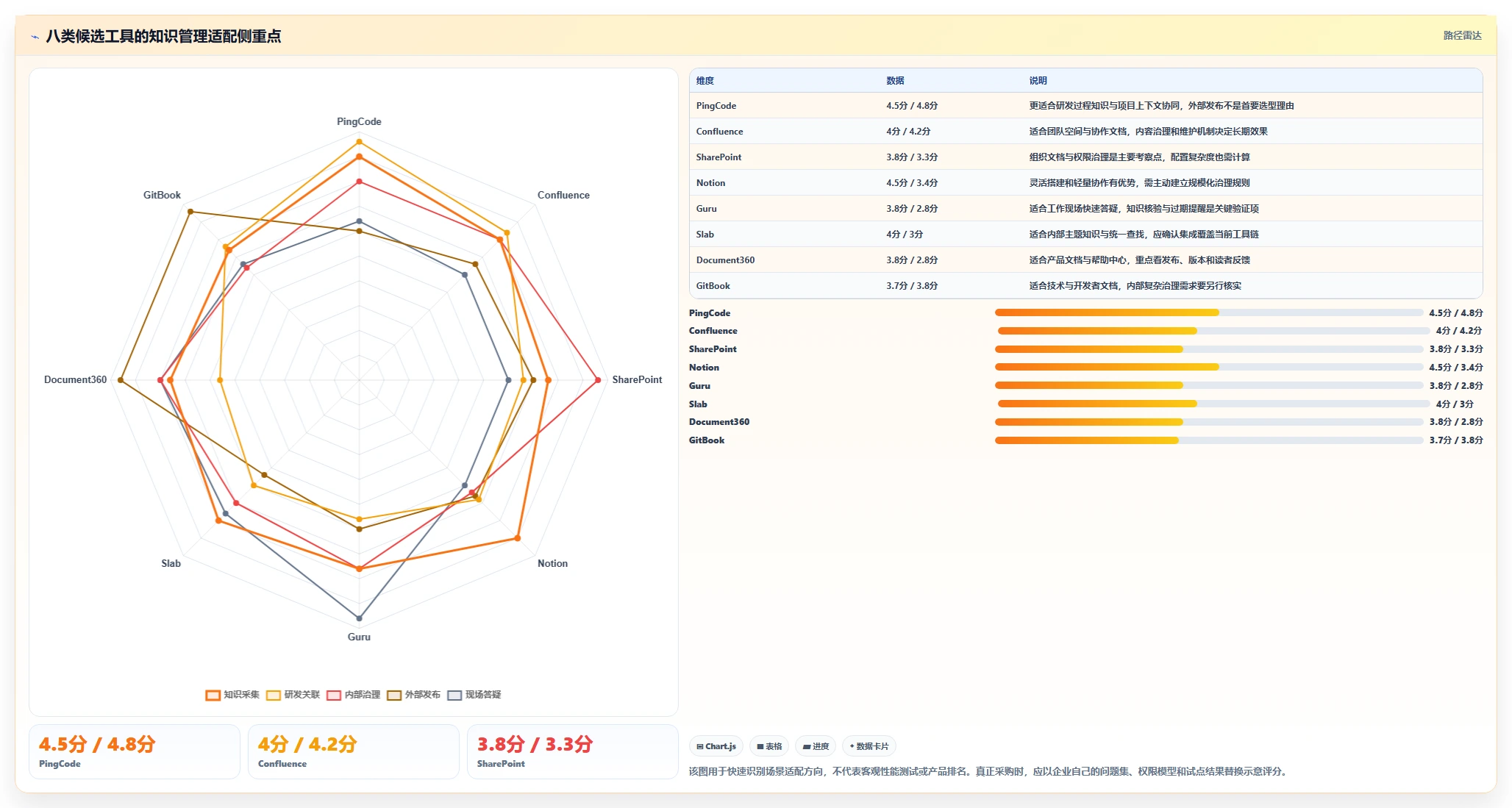Screen dimensions: 1512x808
Task: Select the Slab progress bar
Action: pyautogui.click(x=1213, y=404)
